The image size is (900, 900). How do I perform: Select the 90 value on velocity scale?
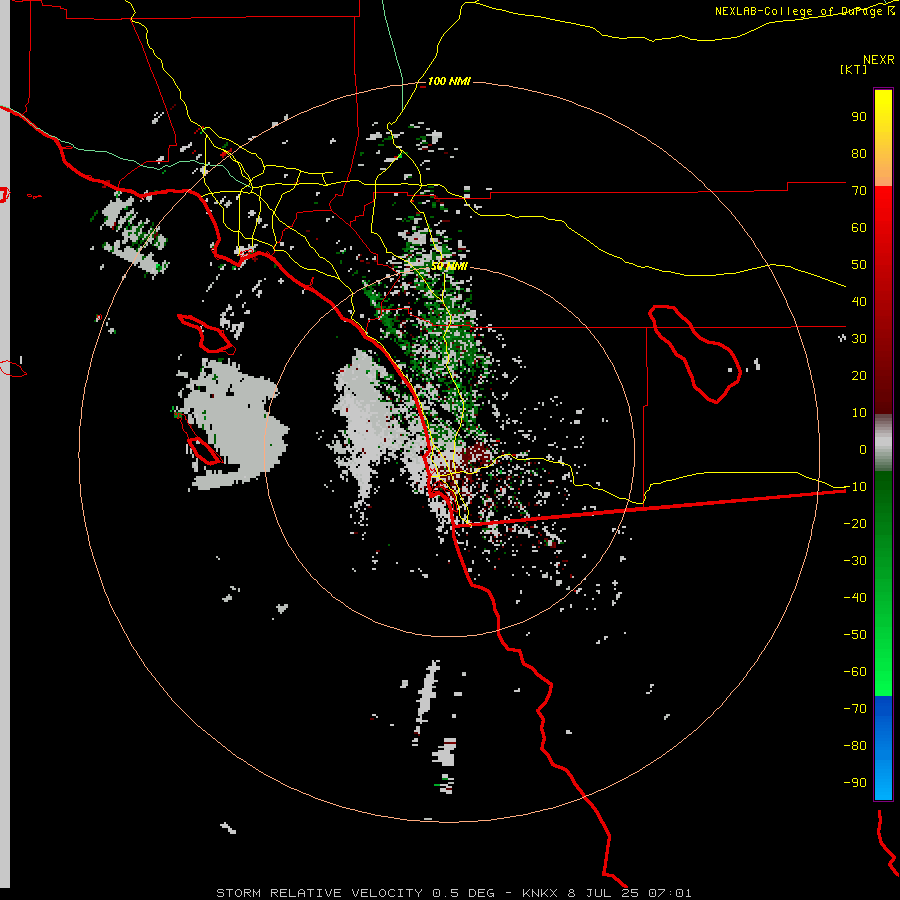tap(859, 117)
